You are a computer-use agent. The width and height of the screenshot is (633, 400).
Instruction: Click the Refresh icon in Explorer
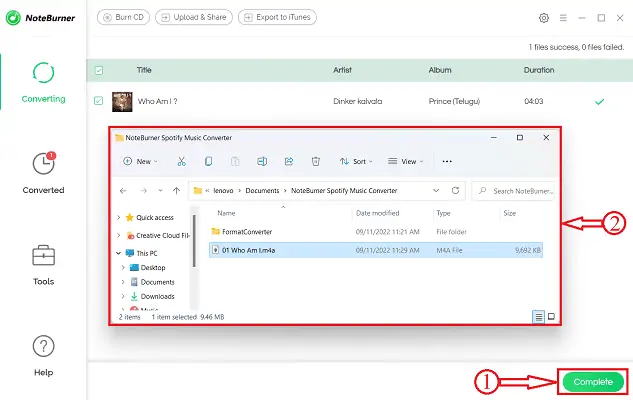[x=455, y=191]
